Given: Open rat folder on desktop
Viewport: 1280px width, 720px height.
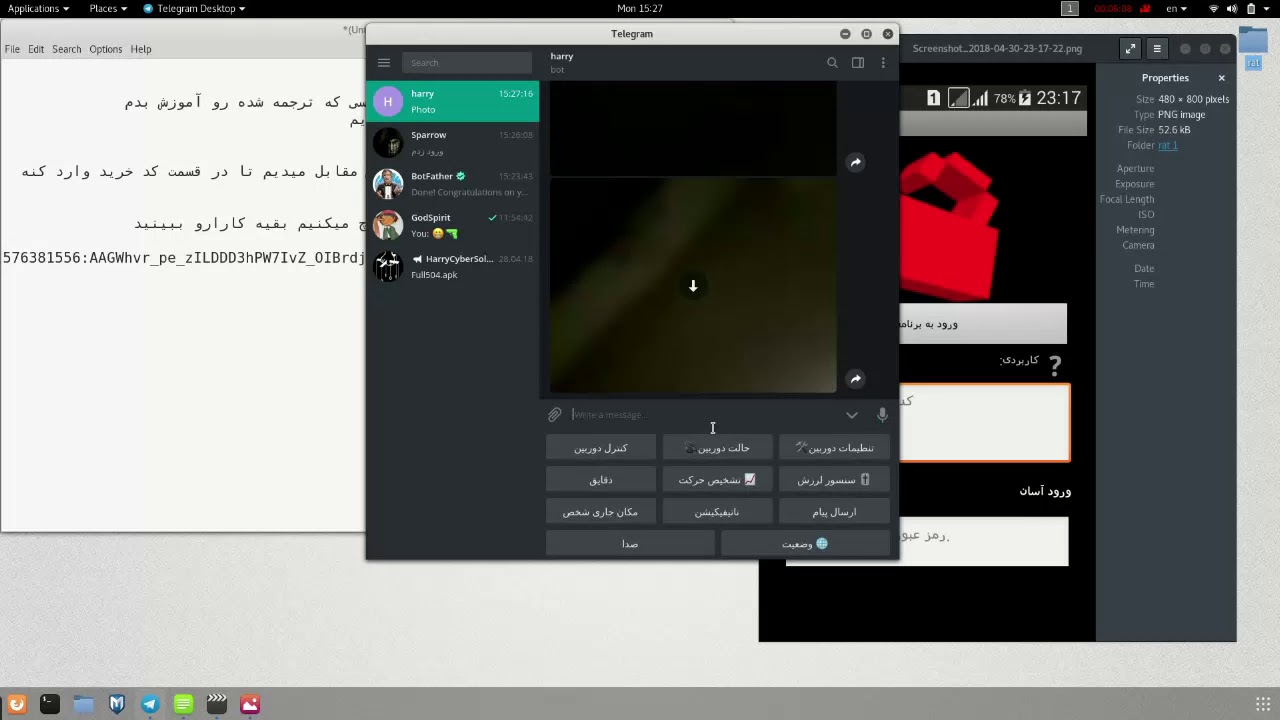Looking at the screenshot, I should point(1253,47).
